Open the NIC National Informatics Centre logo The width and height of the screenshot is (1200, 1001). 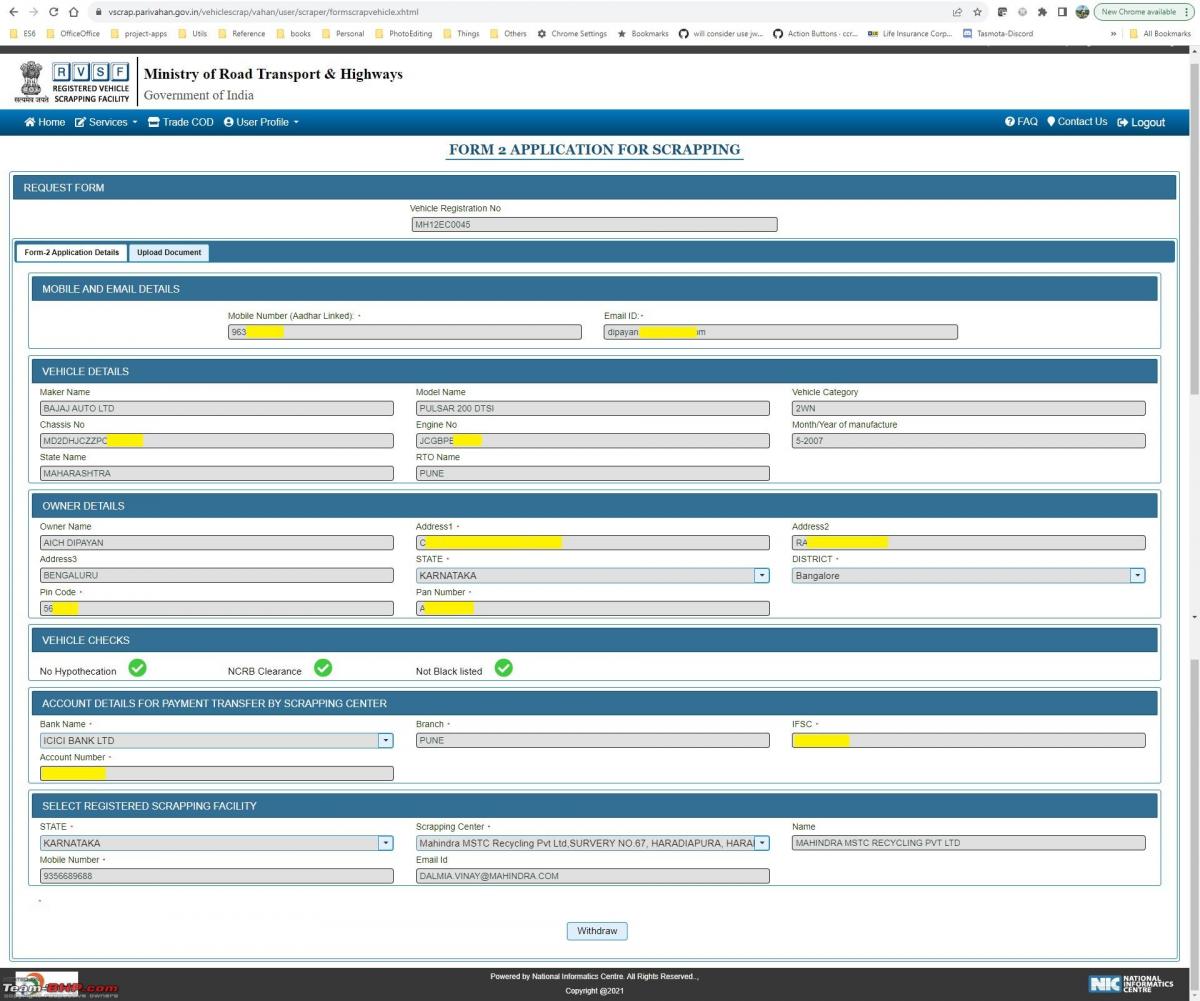[x=1133, y=984]
